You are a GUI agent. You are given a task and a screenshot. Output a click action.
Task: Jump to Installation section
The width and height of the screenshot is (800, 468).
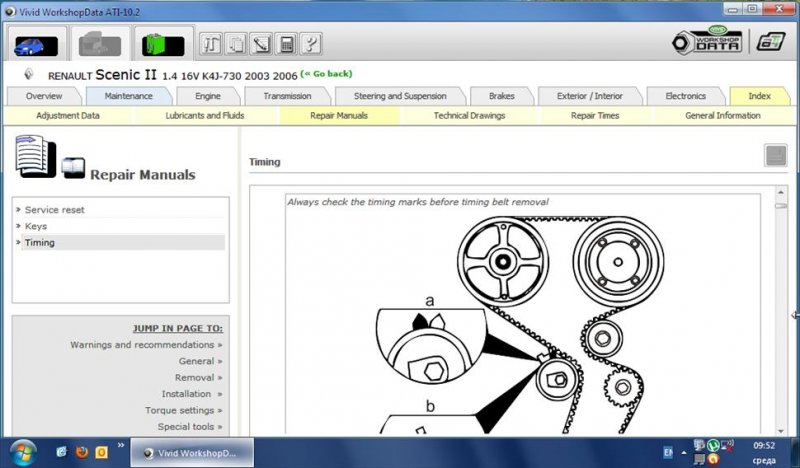point(192,394)
